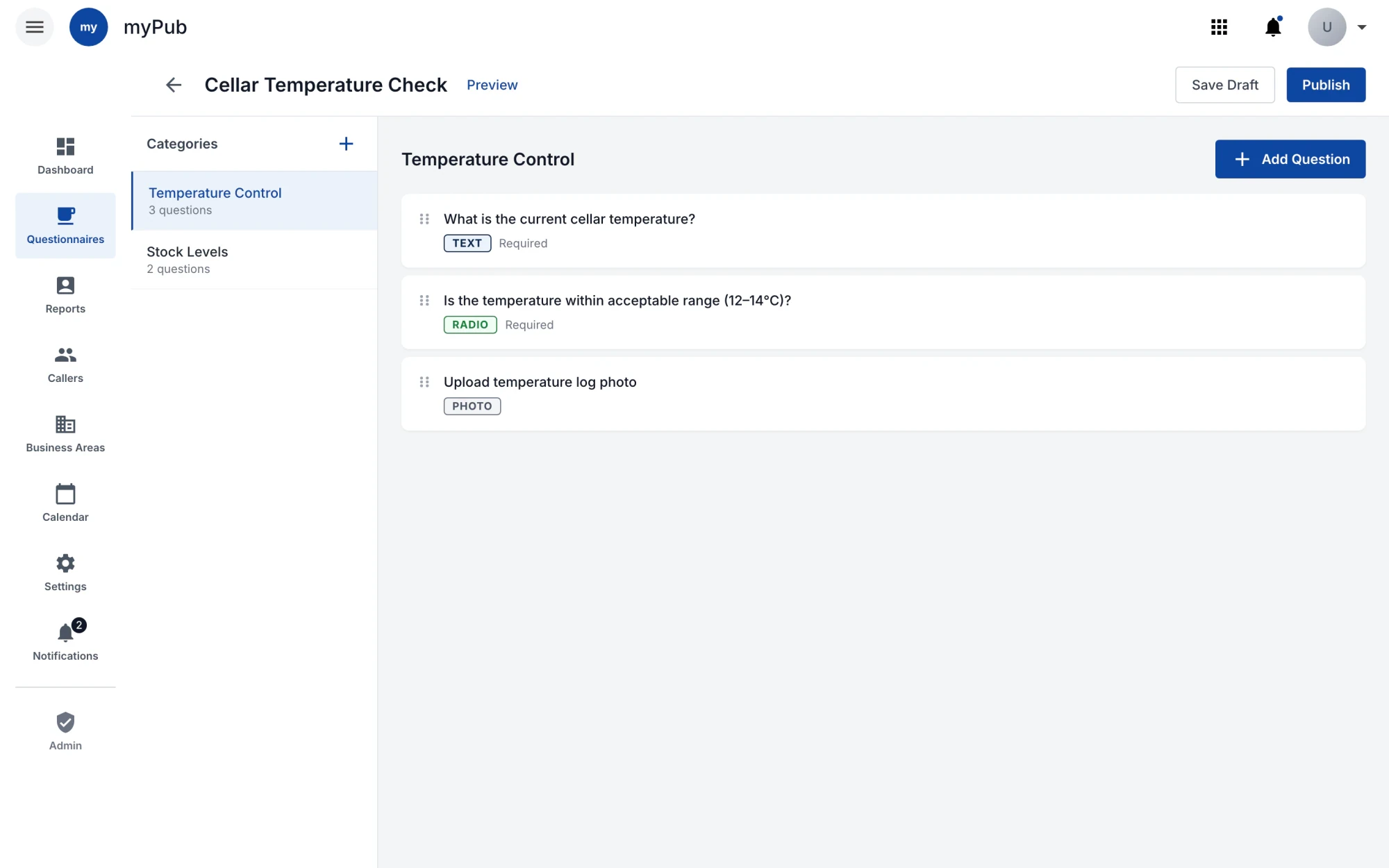Add a new category with plus icon
1389x868 pixels.
coord(346,144)
